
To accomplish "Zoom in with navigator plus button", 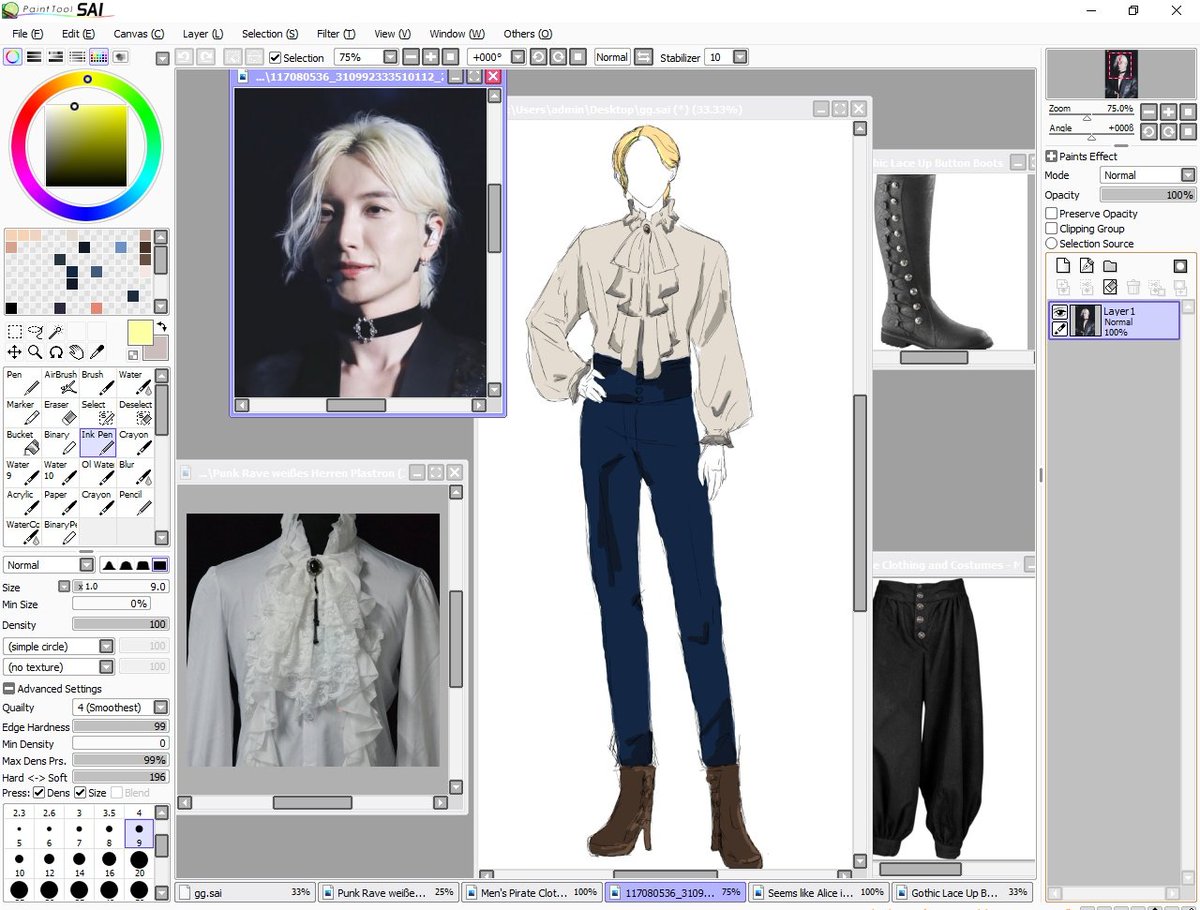I will pyautogui.click(x=1168, y=111).
